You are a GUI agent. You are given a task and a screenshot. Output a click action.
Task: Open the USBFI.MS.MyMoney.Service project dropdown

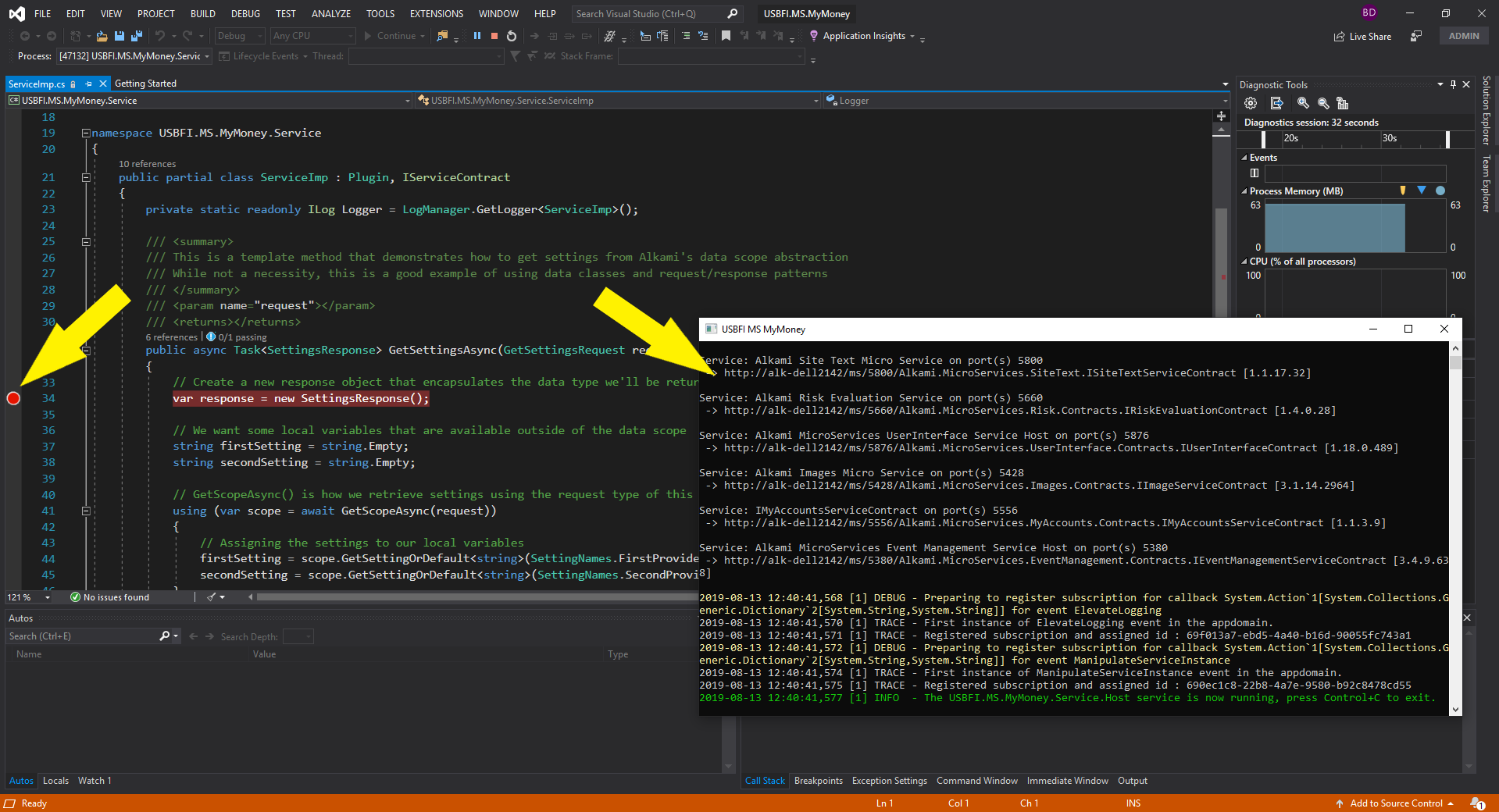[x=209, y=101]
